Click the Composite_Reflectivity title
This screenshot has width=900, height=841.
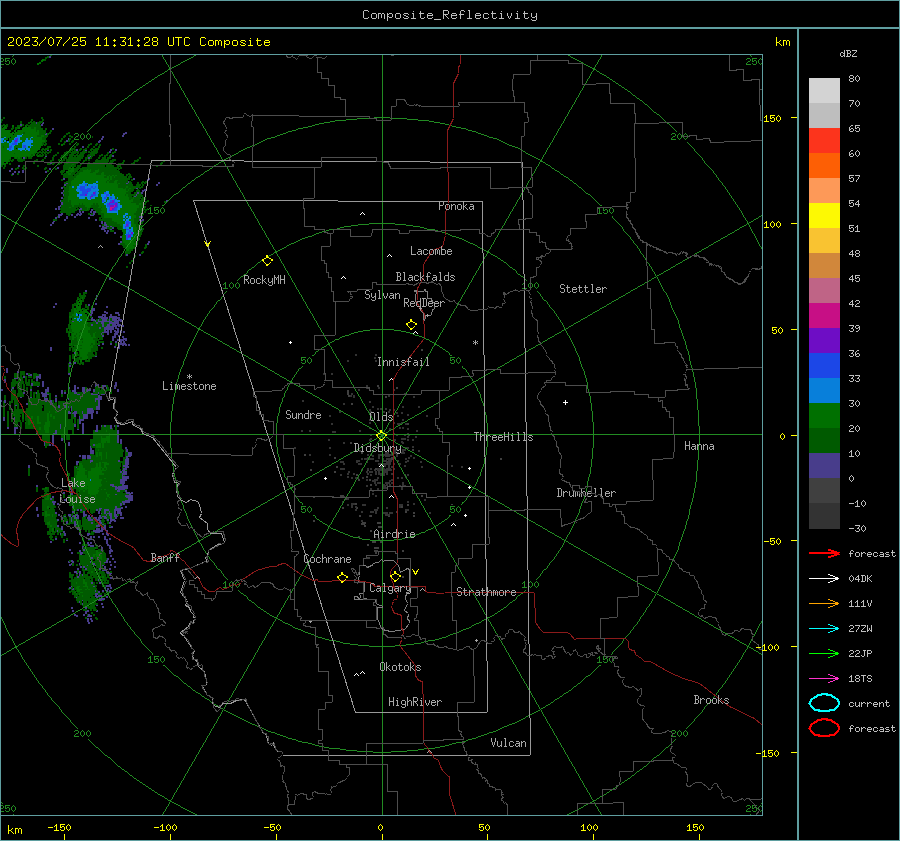coord(450,15)
